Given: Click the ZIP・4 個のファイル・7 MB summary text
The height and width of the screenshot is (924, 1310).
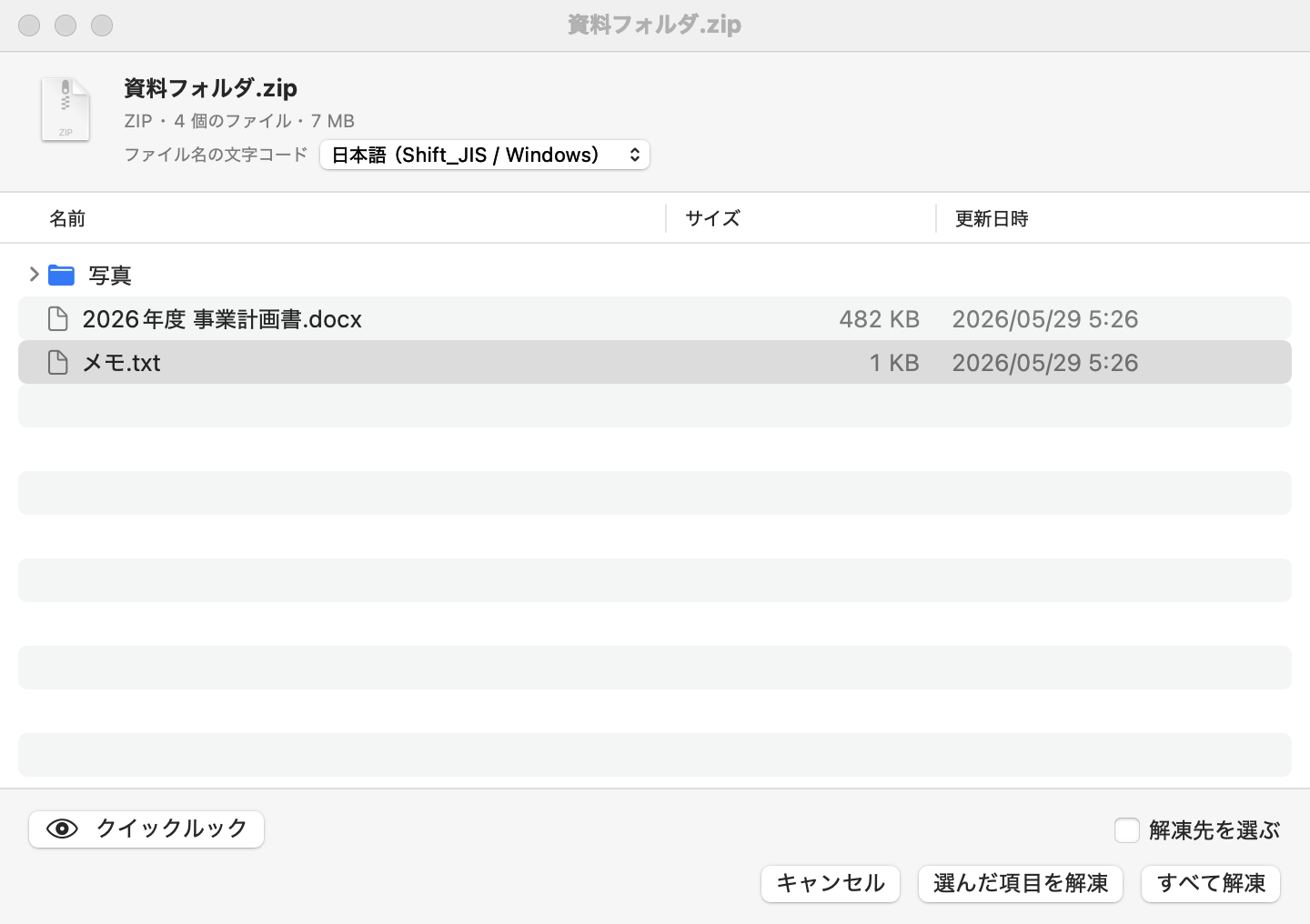Looking at the screenshot, I should coord(239,121).
